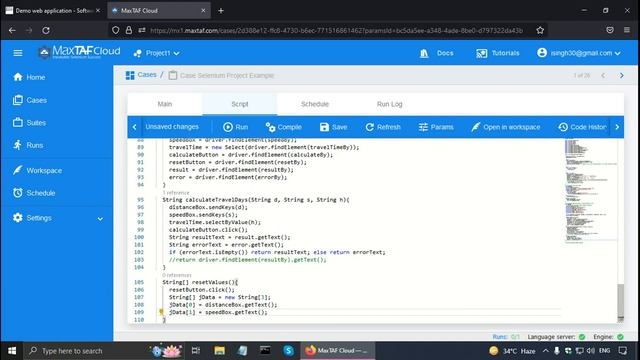This screenshot has height=360, width=640.
Task: Click the Refresh toolbar button
Action: click(x=383, y=127)
